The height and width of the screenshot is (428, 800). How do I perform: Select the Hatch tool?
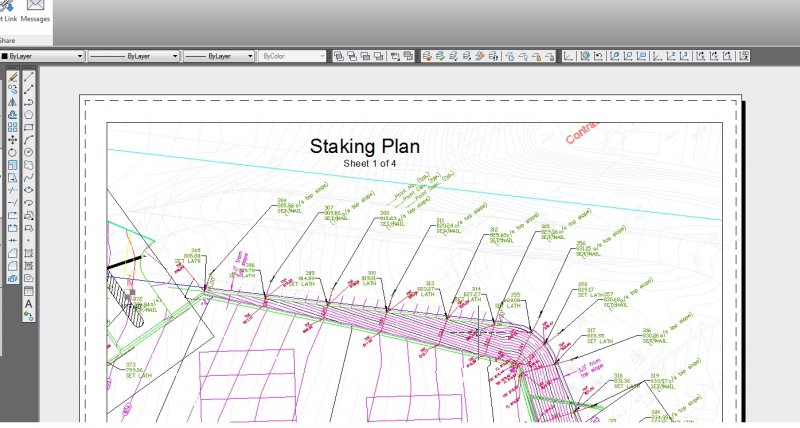pyautogui.click(x=29, y=253)
